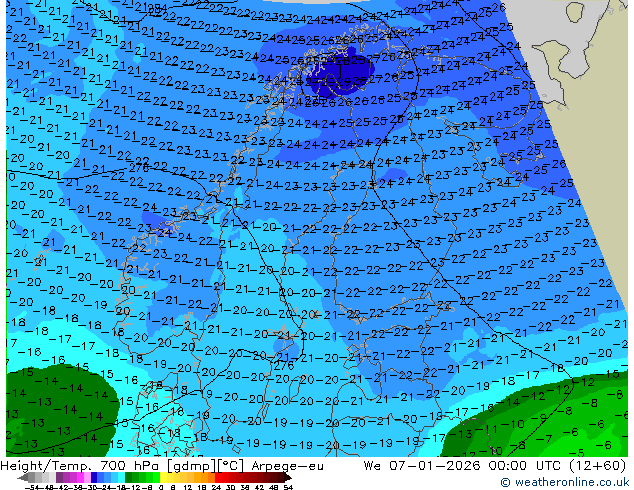Click the dark blue segment of the temperature legend
Viewport: 634px width, 490px height.
pos(94,478)
